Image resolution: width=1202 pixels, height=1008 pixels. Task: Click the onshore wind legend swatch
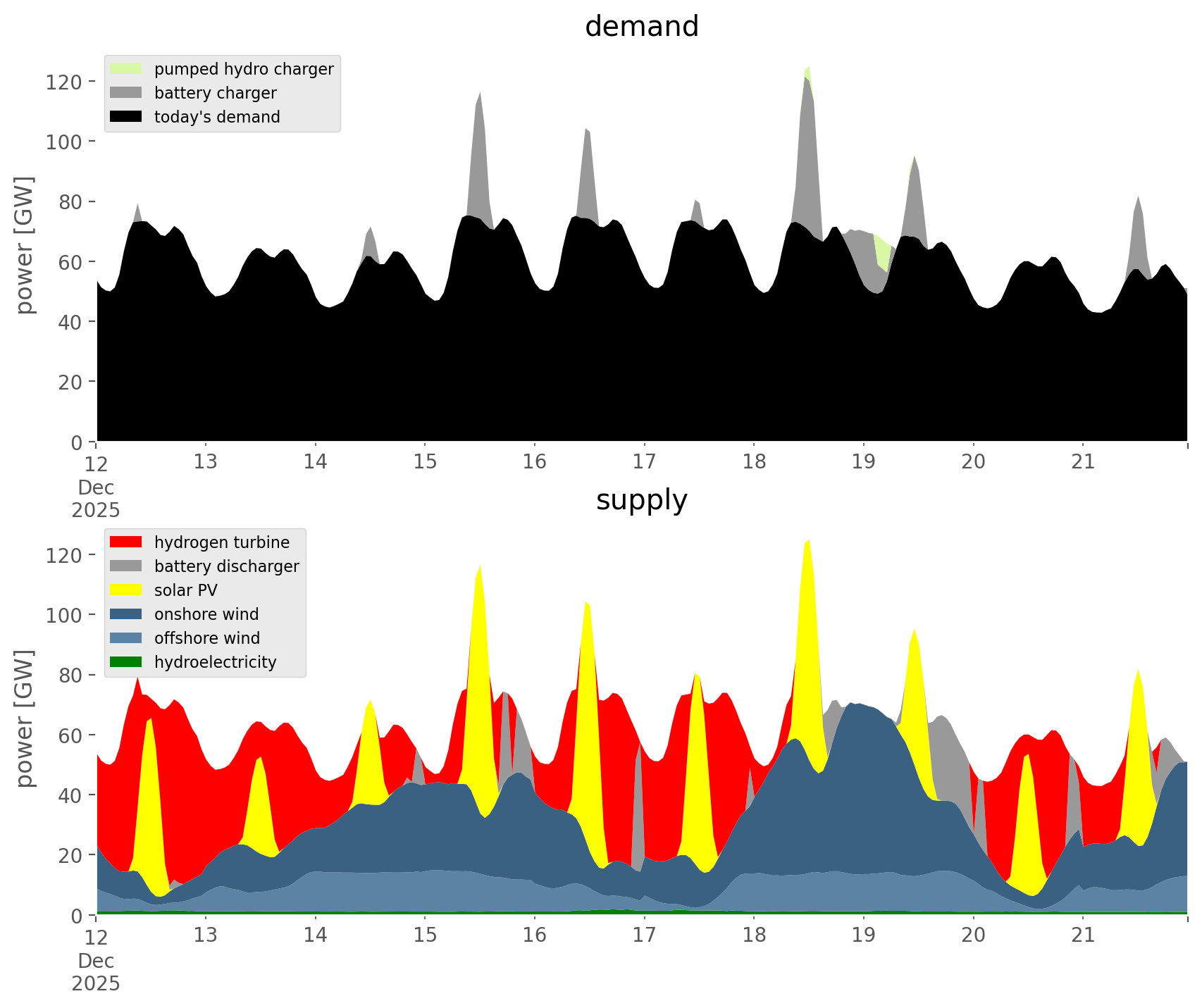(x=126, y=614)
